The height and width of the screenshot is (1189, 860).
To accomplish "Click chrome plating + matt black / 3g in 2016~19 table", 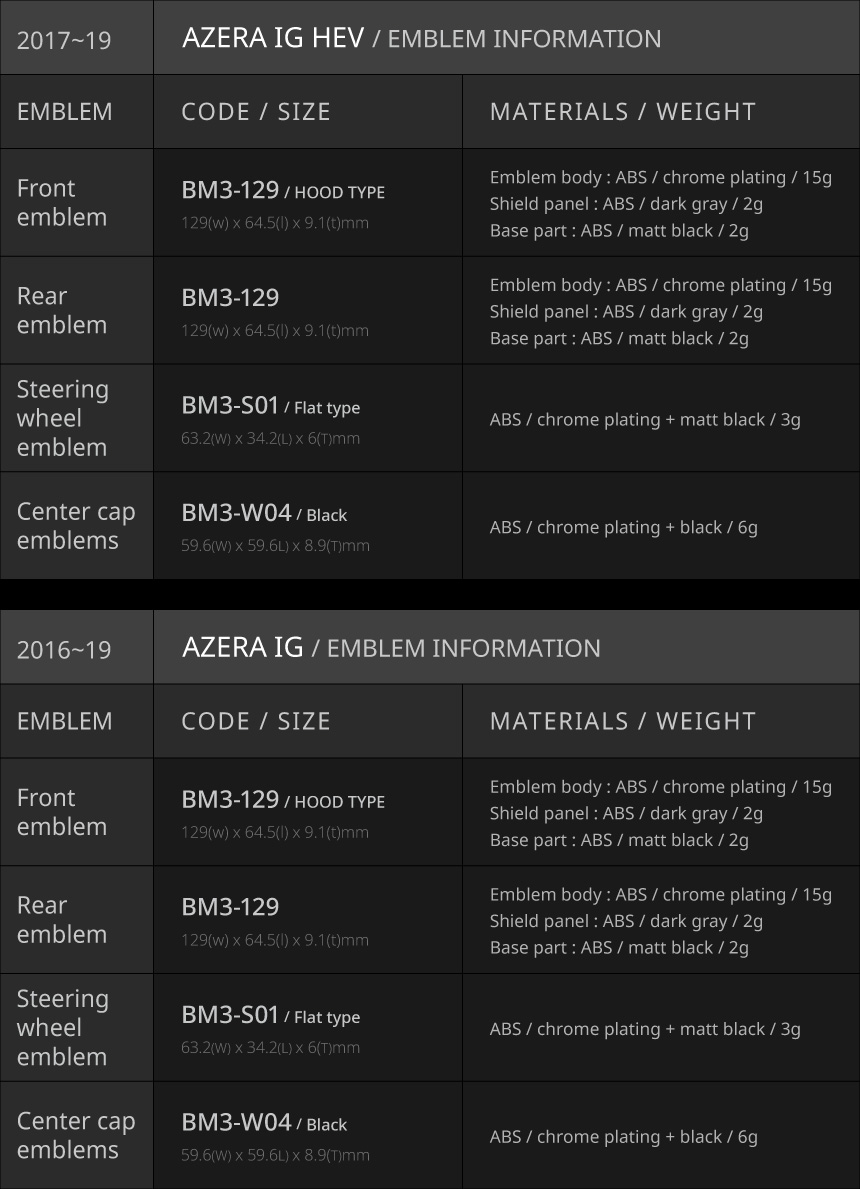I will click(645, 1029).
